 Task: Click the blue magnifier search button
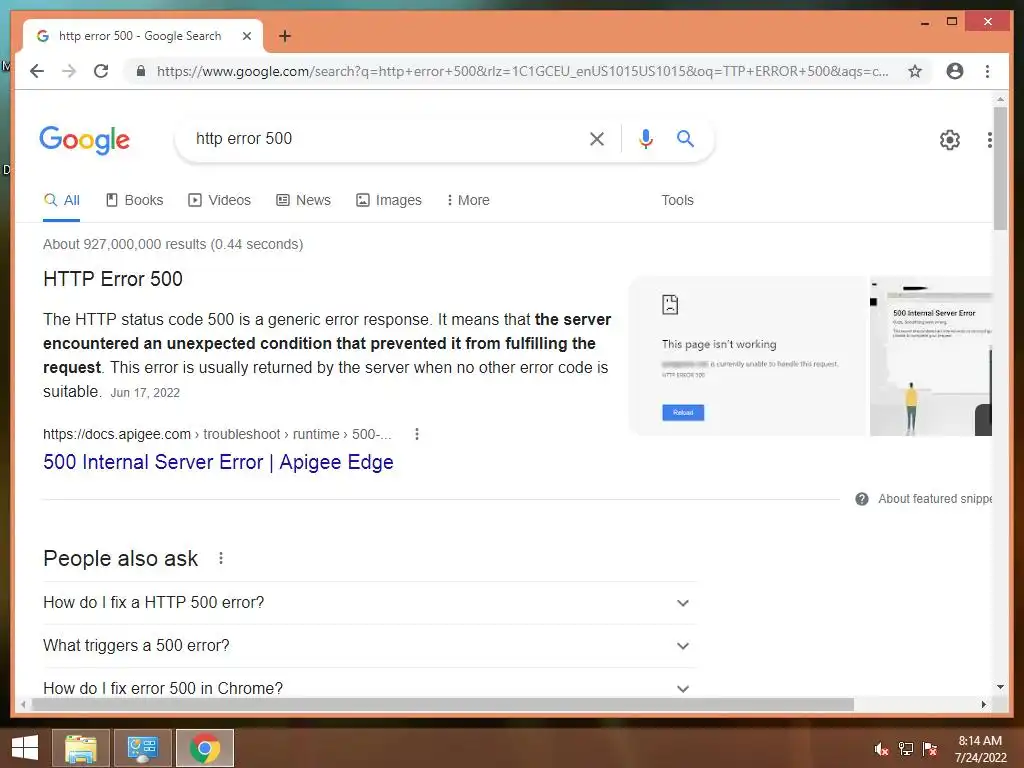click(x=685, y=138)
